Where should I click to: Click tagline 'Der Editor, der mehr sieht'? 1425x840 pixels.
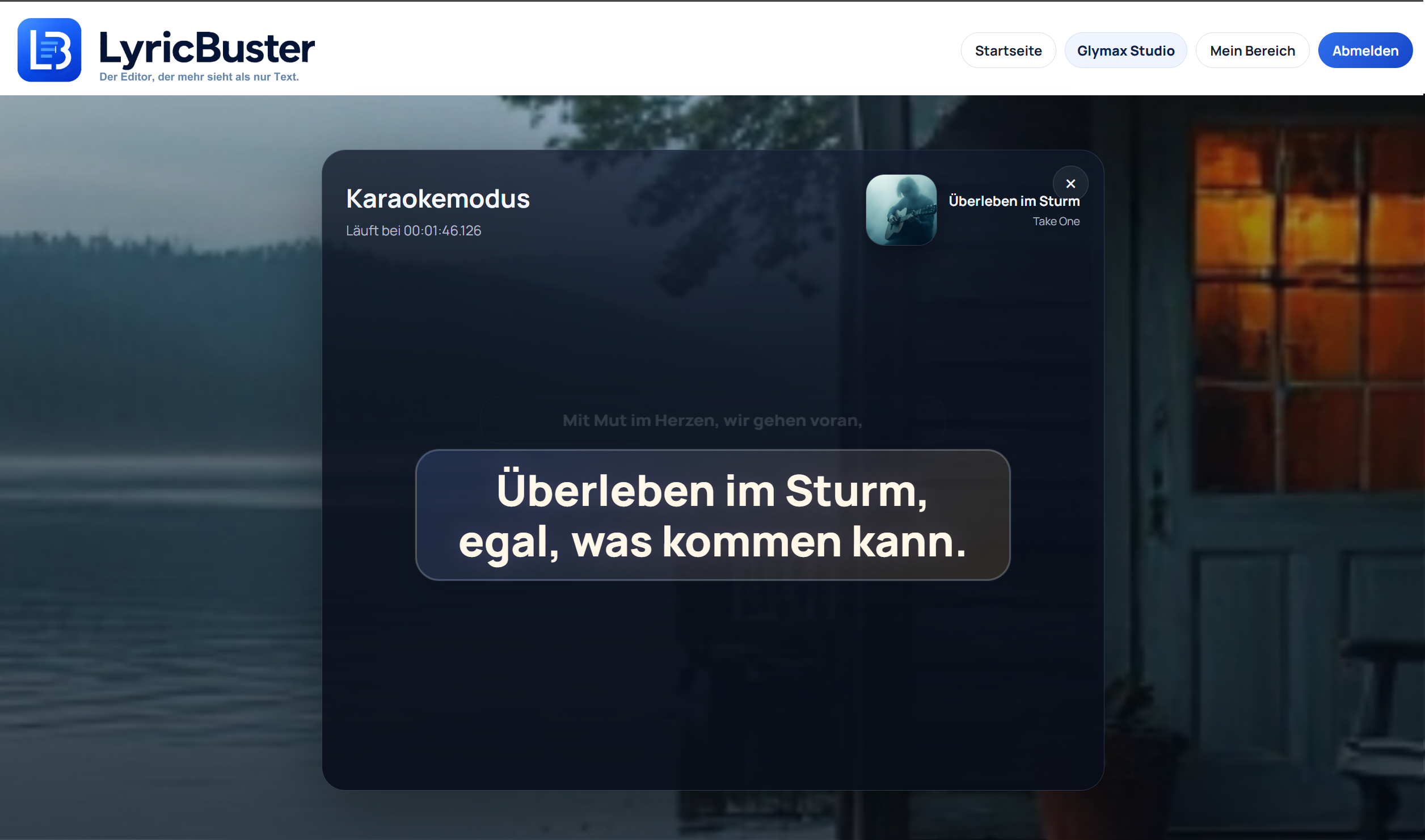tap(199, 77)
